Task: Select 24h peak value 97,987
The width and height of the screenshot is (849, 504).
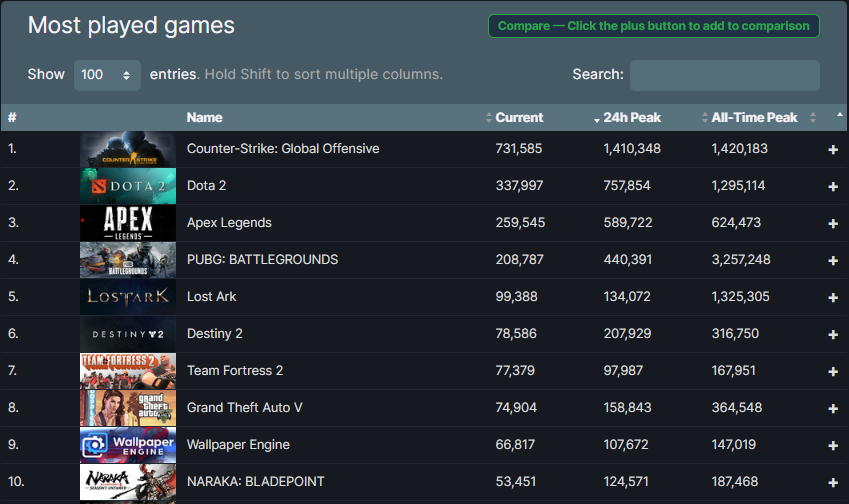Action: (x=623, y=371)
